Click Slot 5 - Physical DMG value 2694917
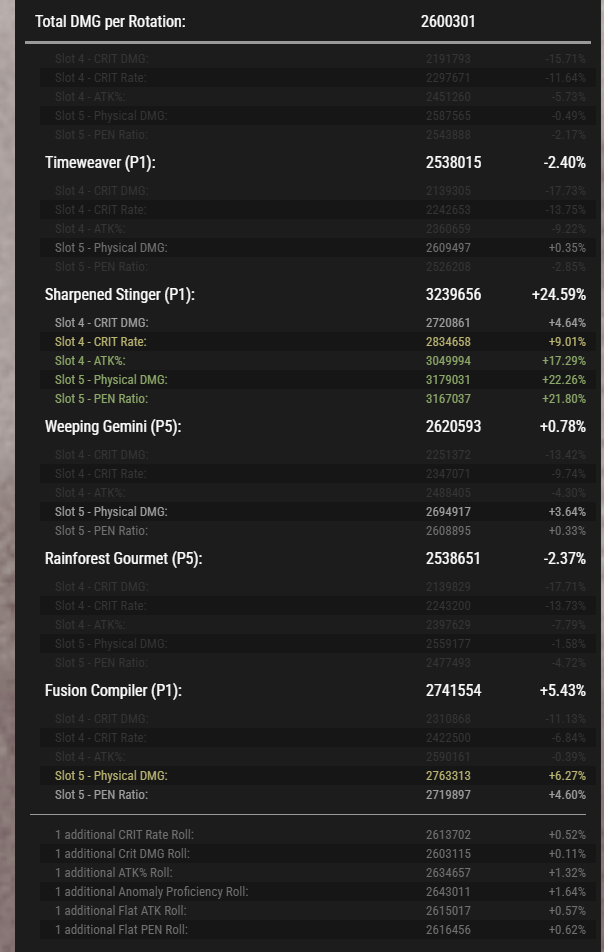 pos(448,512)
